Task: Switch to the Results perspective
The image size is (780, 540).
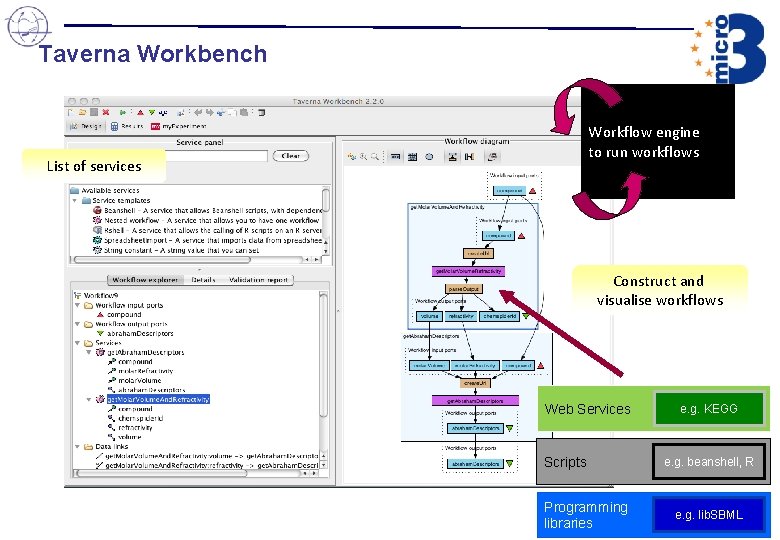Action: pos(127,126)
